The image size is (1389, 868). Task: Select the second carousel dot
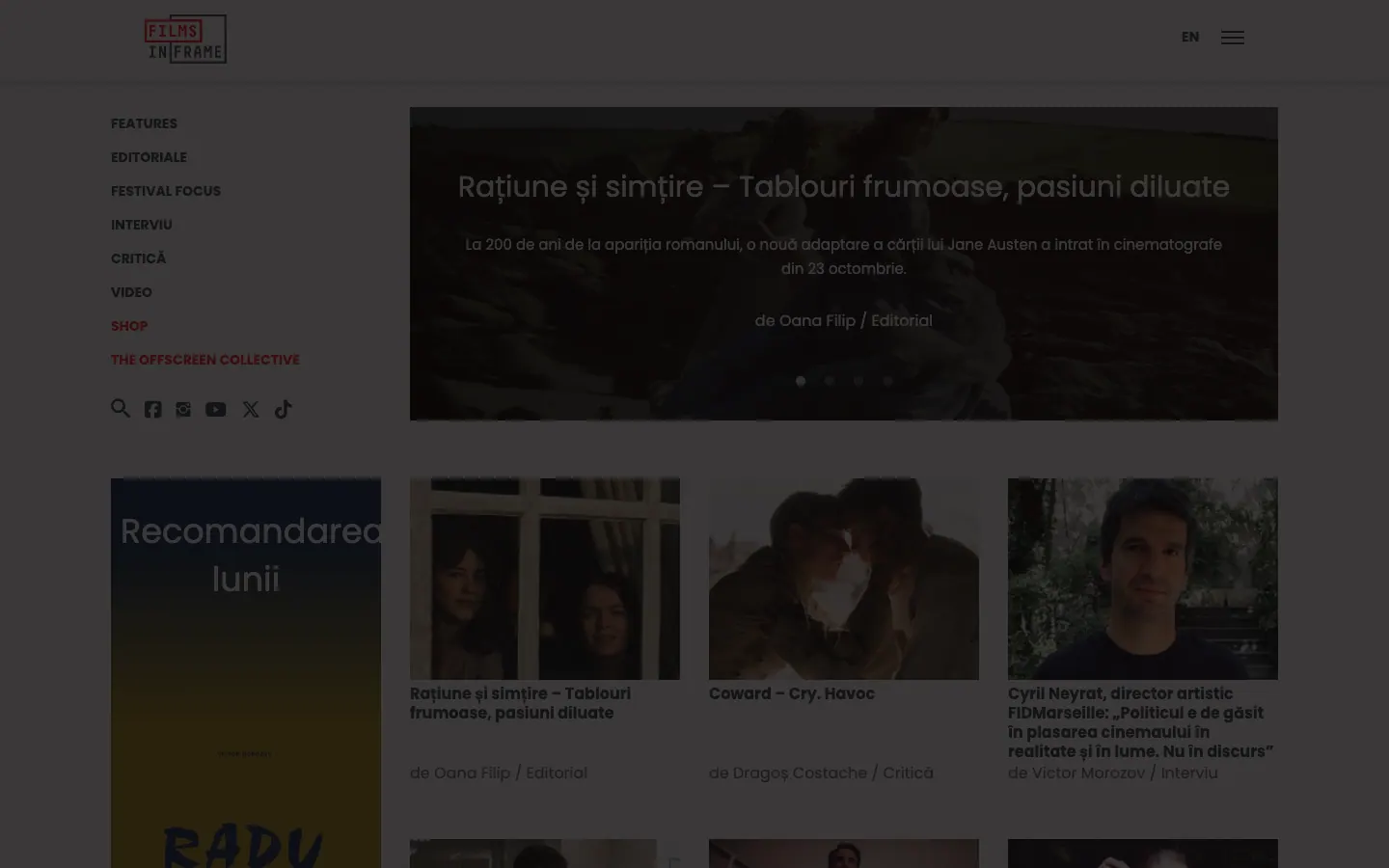830,381
